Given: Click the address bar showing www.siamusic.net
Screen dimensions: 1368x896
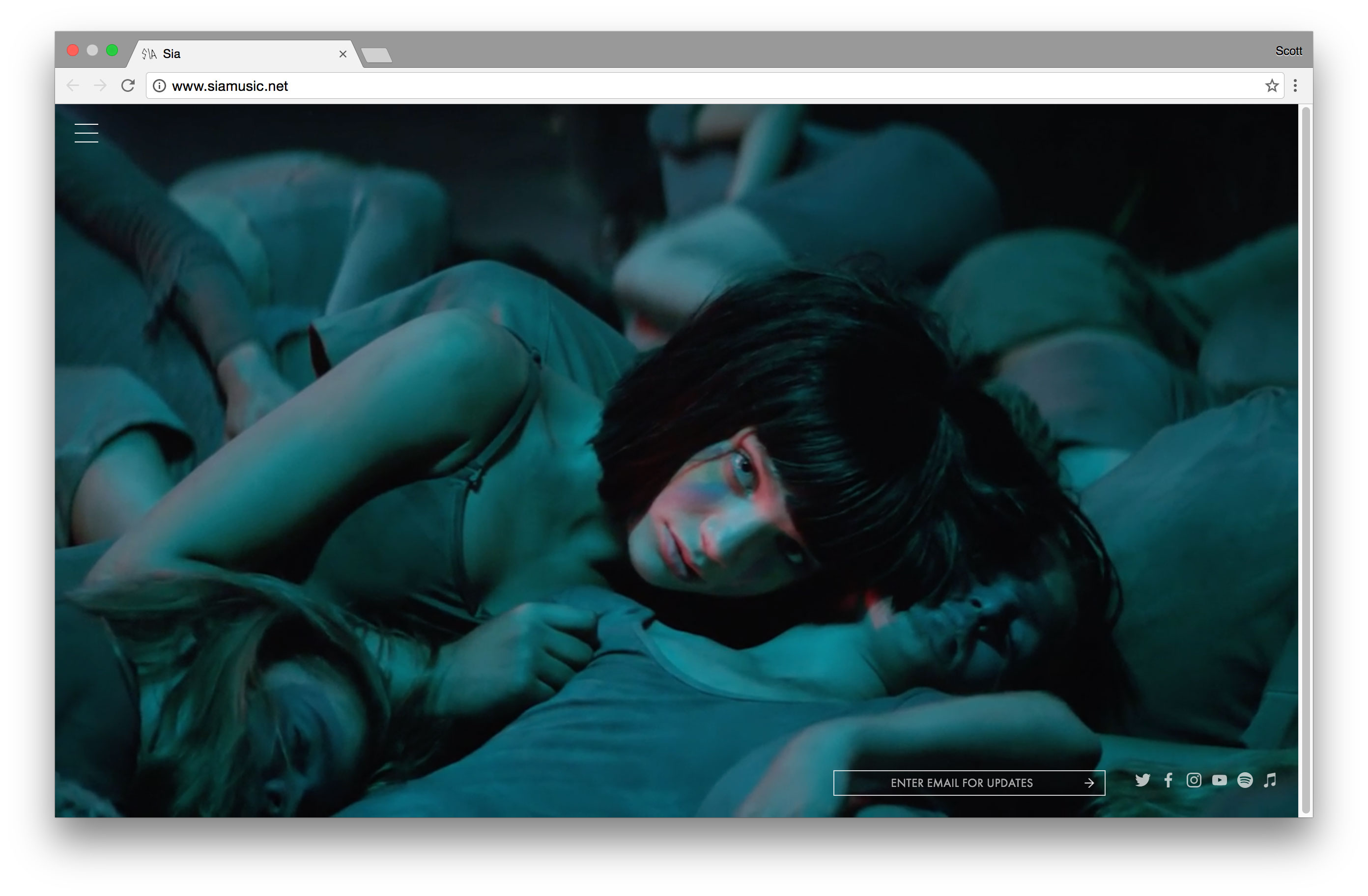Looking at the screenshot, I should 714,85.
